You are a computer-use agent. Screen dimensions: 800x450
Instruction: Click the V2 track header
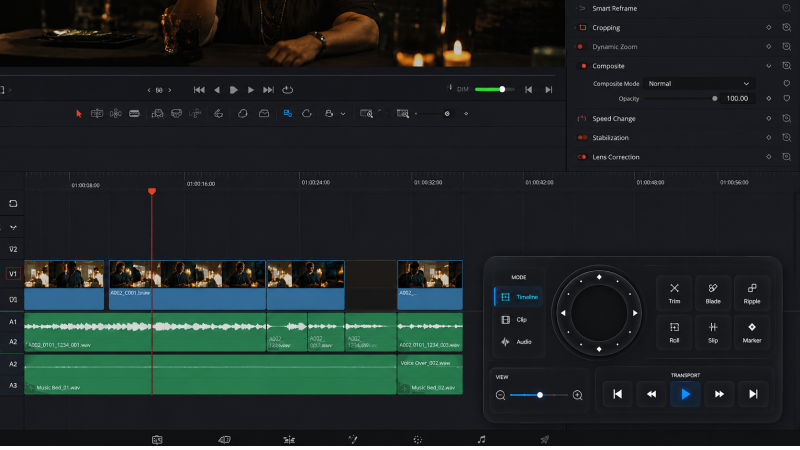coord(13,249)
